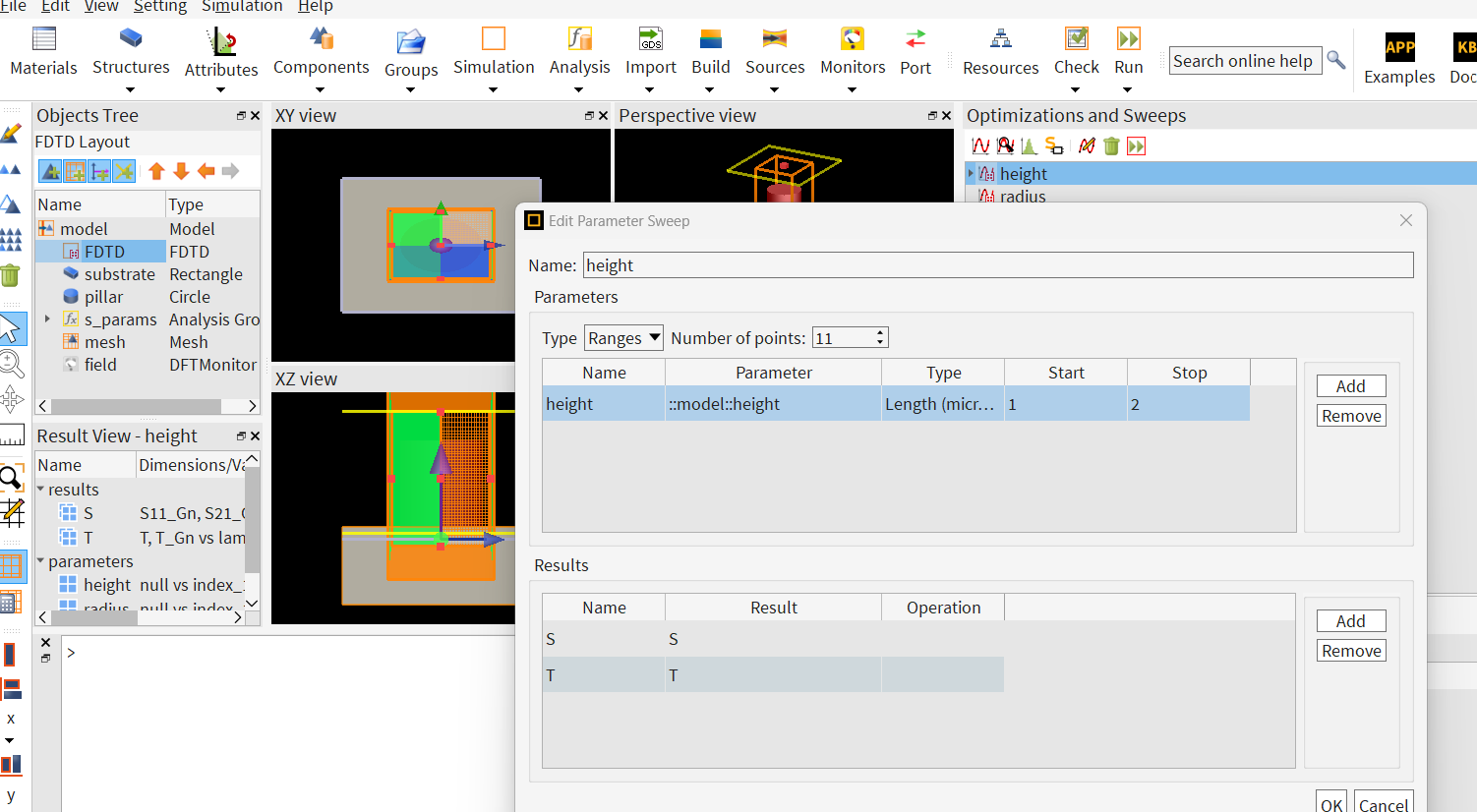Collapse the results group in Result View
Screen dimensions: 1477x812
pos(41,490)
